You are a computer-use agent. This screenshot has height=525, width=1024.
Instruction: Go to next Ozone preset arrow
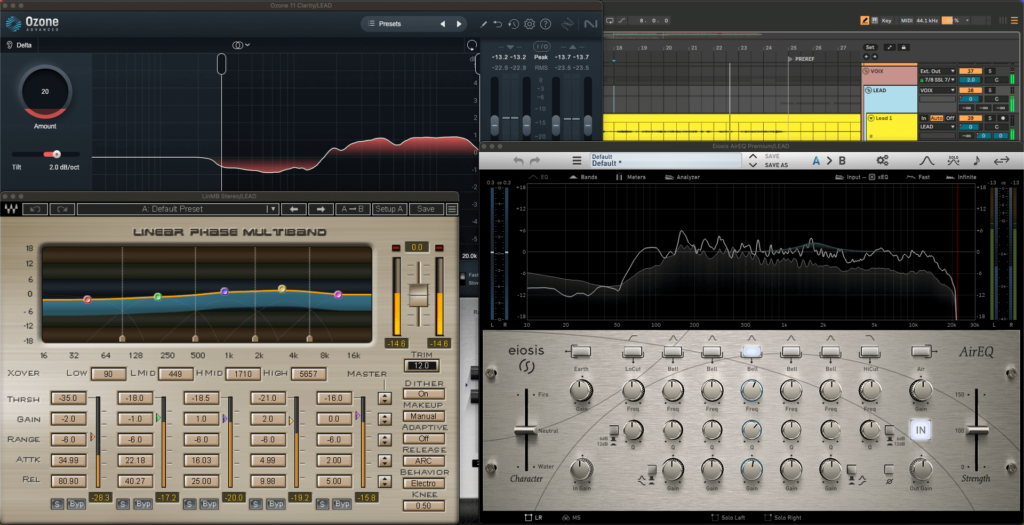coord(459,24)
